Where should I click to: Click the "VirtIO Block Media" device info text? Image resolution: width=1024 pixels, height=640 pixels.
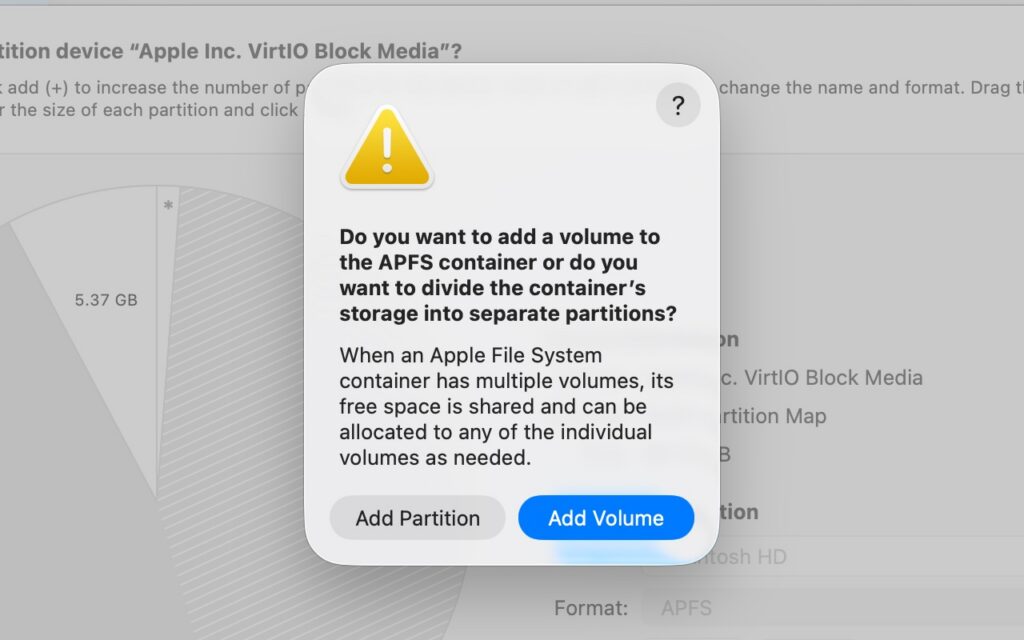tap(822, 377)
